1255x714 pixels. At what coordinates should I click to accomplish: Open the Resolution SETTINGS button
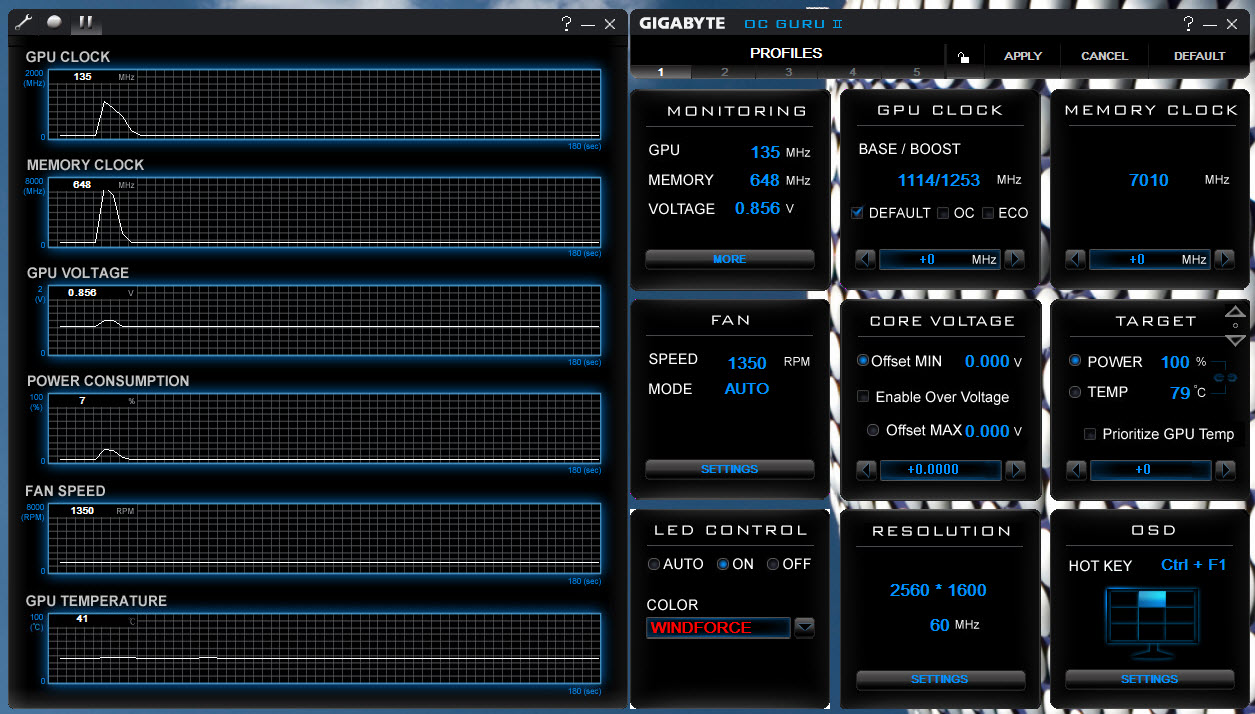point(940,680)
